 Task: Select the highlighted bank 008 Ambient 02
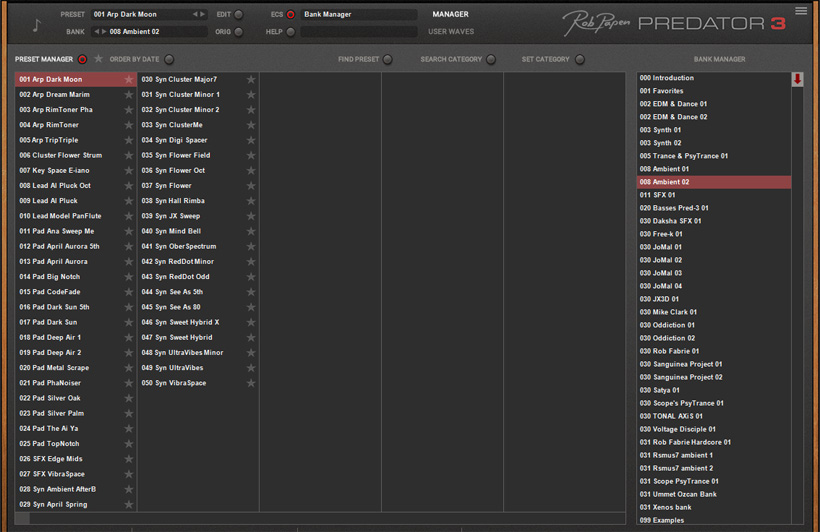pos(714,182)
